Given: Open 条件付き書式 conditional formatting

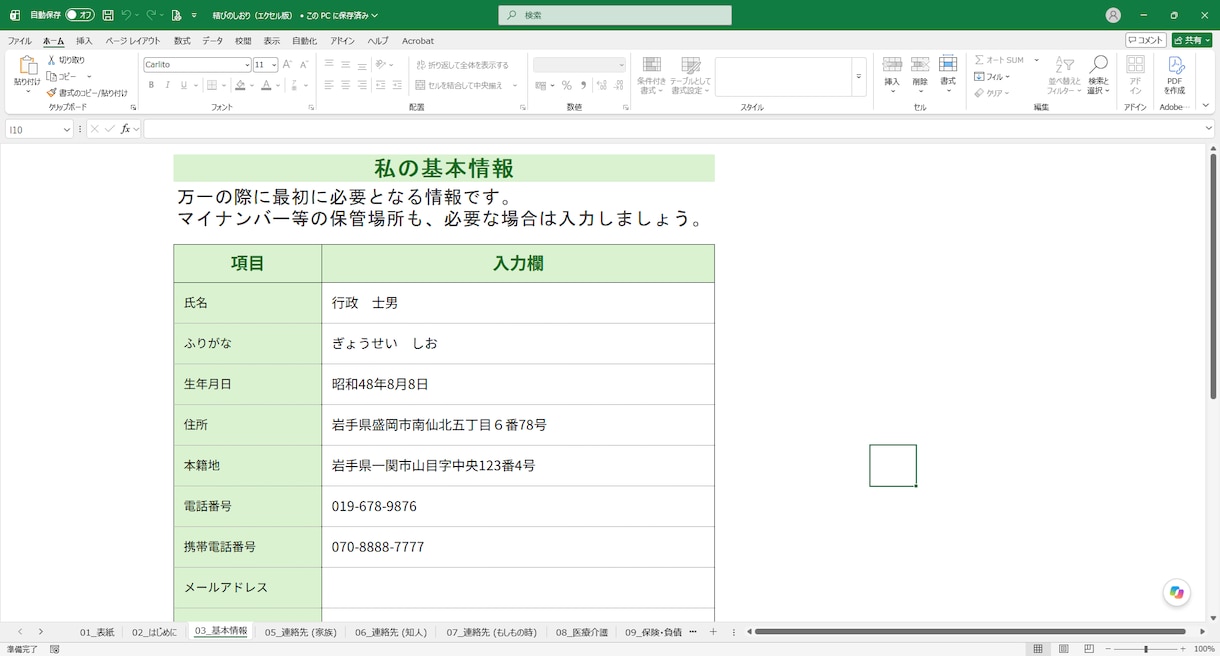Looking at the screenshot, I should click(651, 76).
